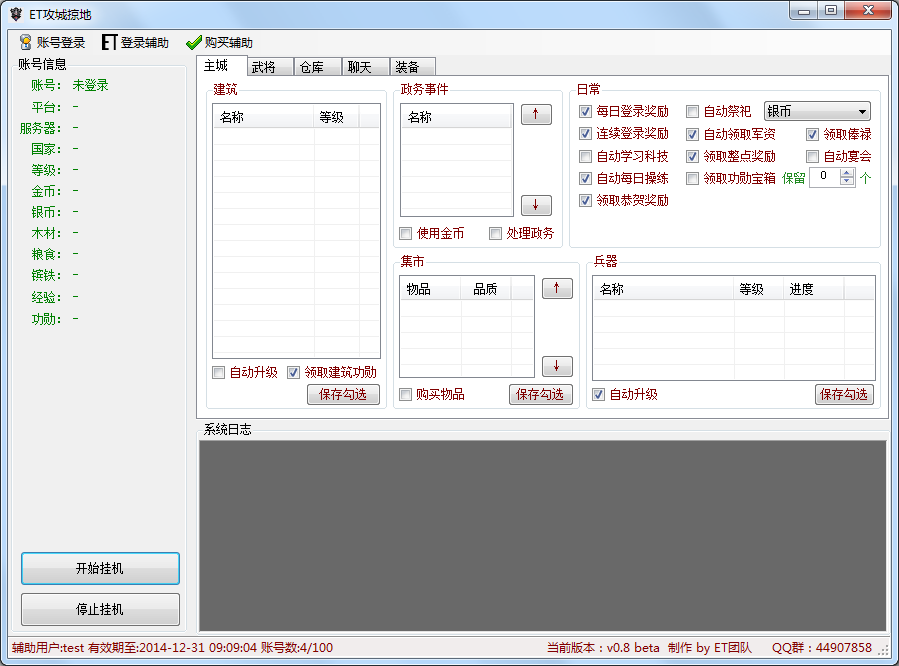Click the 集市 物品 column header

click(431, 289)
